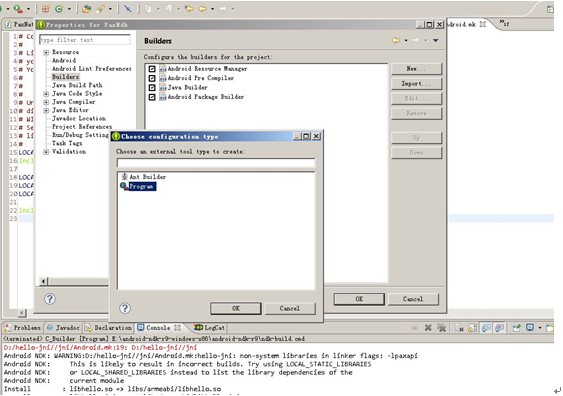Switch to the Declaration tab

pyautogui.click(x=108, y=327)
